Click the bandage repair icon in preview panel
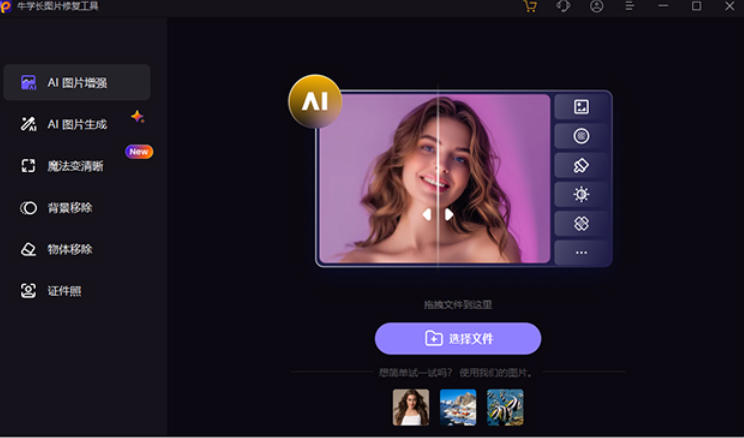Image resolution: width=744 pixels, height=438 pixels. [x=581, y=223]
